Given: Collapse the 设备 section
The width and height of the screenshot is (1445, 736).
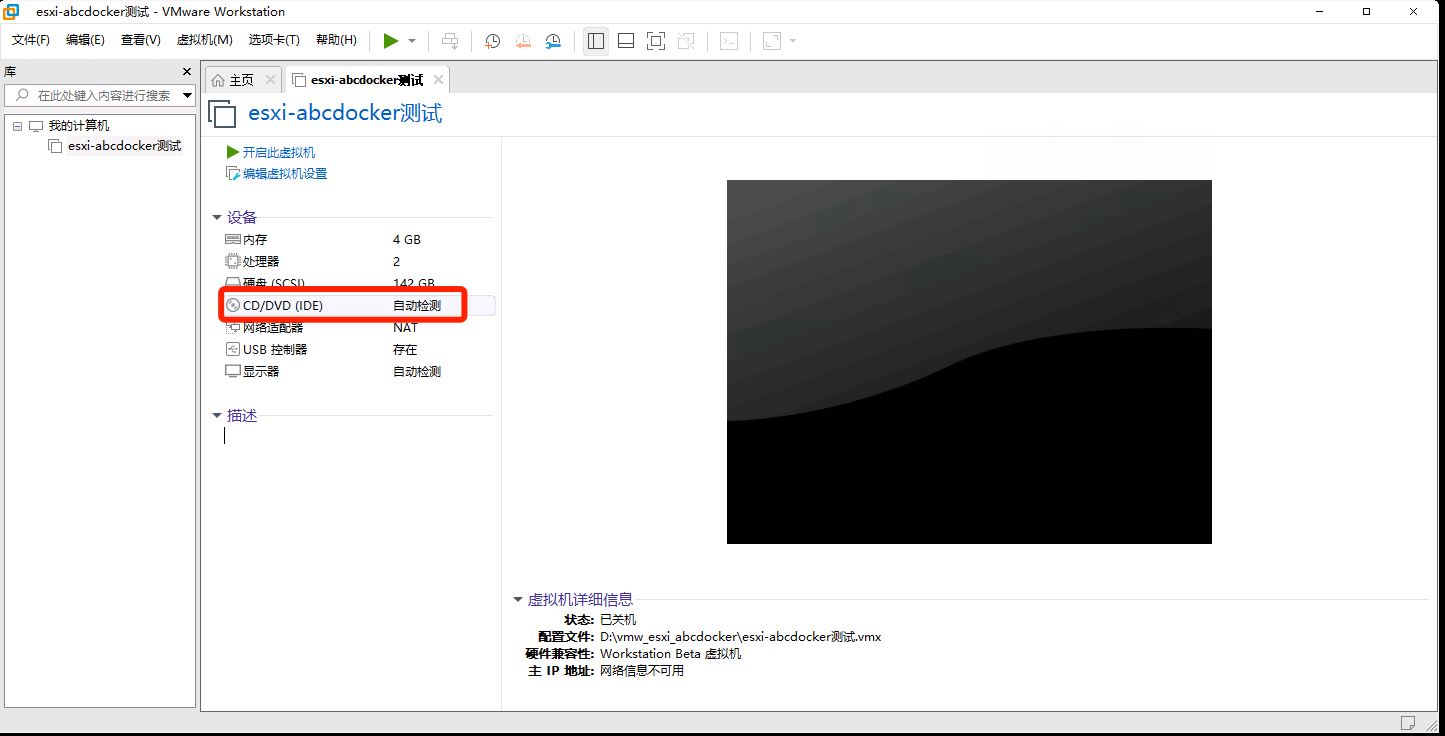Looking at the screenshot, I should (x=216, y=218).
